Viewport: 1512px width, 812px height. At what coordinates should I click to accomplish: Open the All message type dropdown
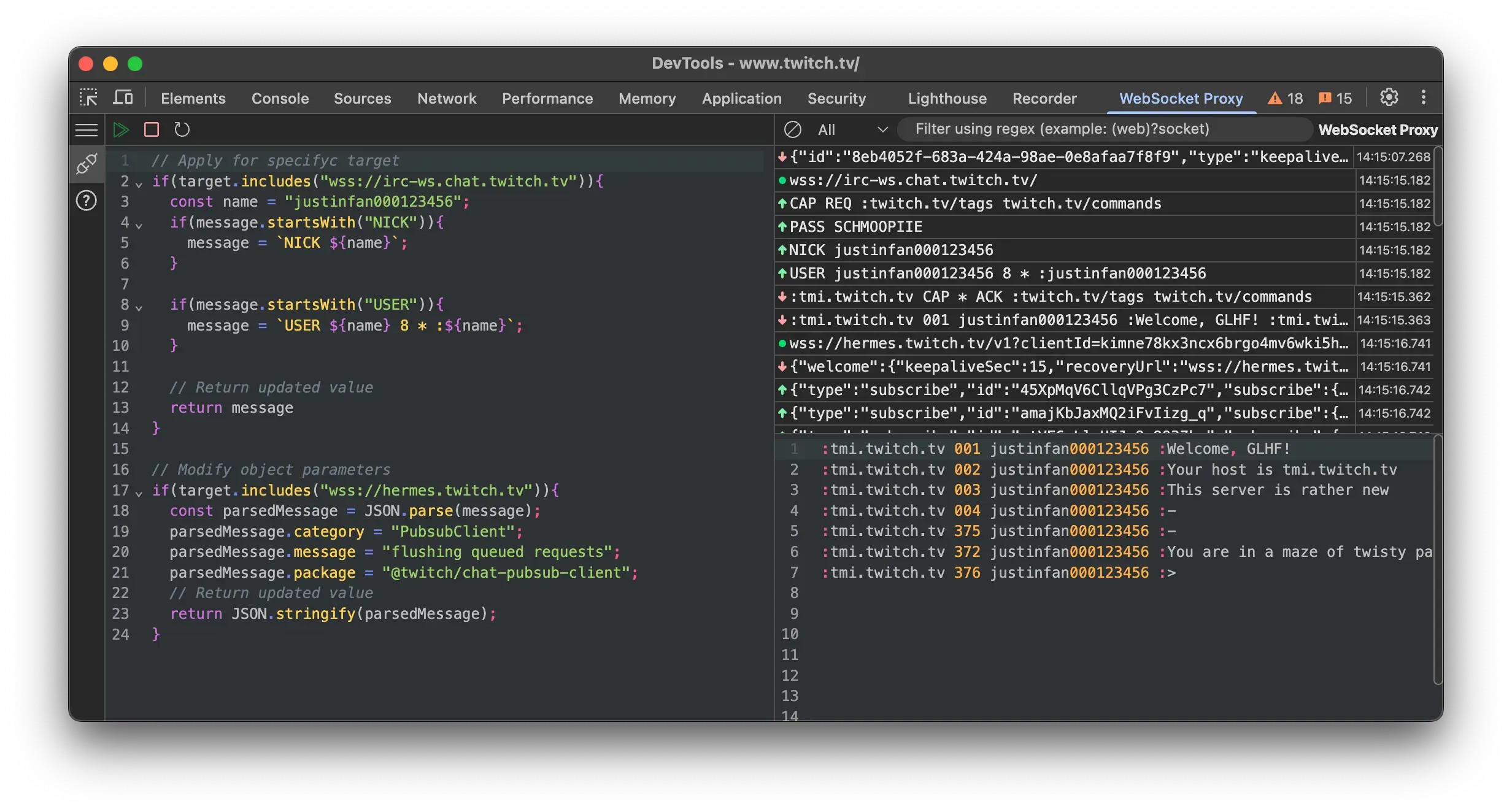click(852, 129)
